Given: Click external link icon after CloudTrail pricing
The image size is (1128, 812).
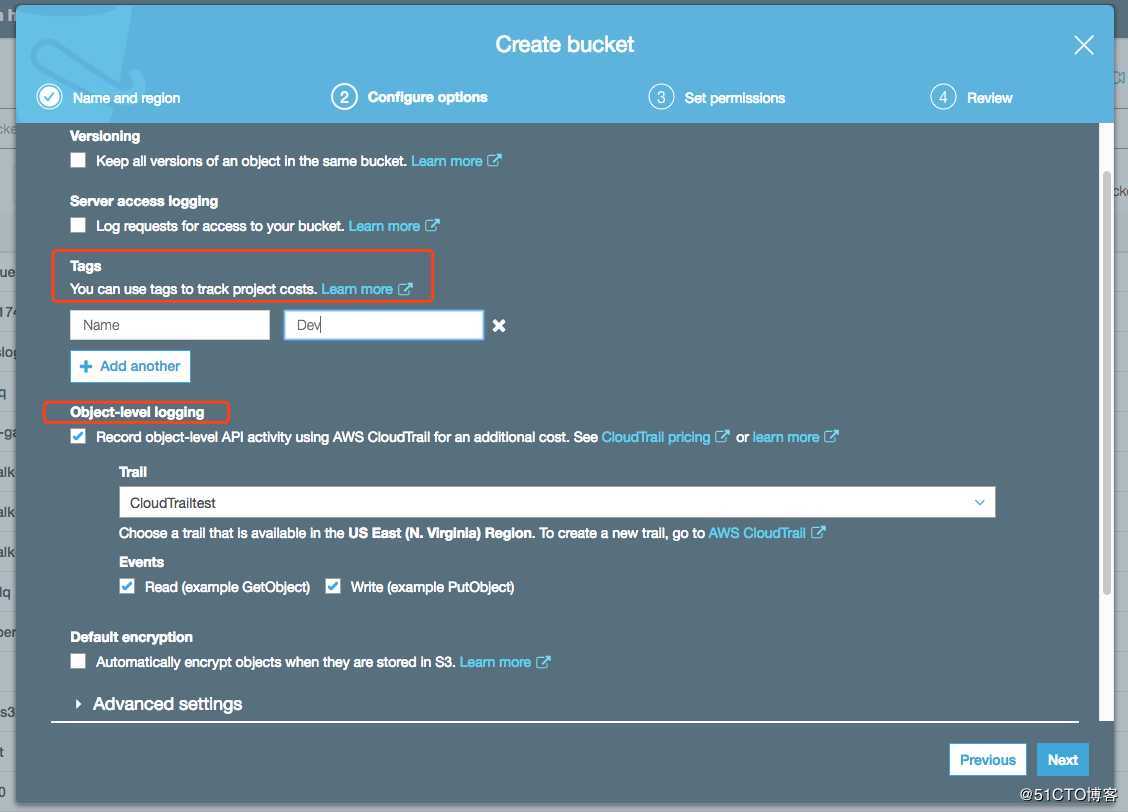Looking at the screenshot, I should point(722,437).
